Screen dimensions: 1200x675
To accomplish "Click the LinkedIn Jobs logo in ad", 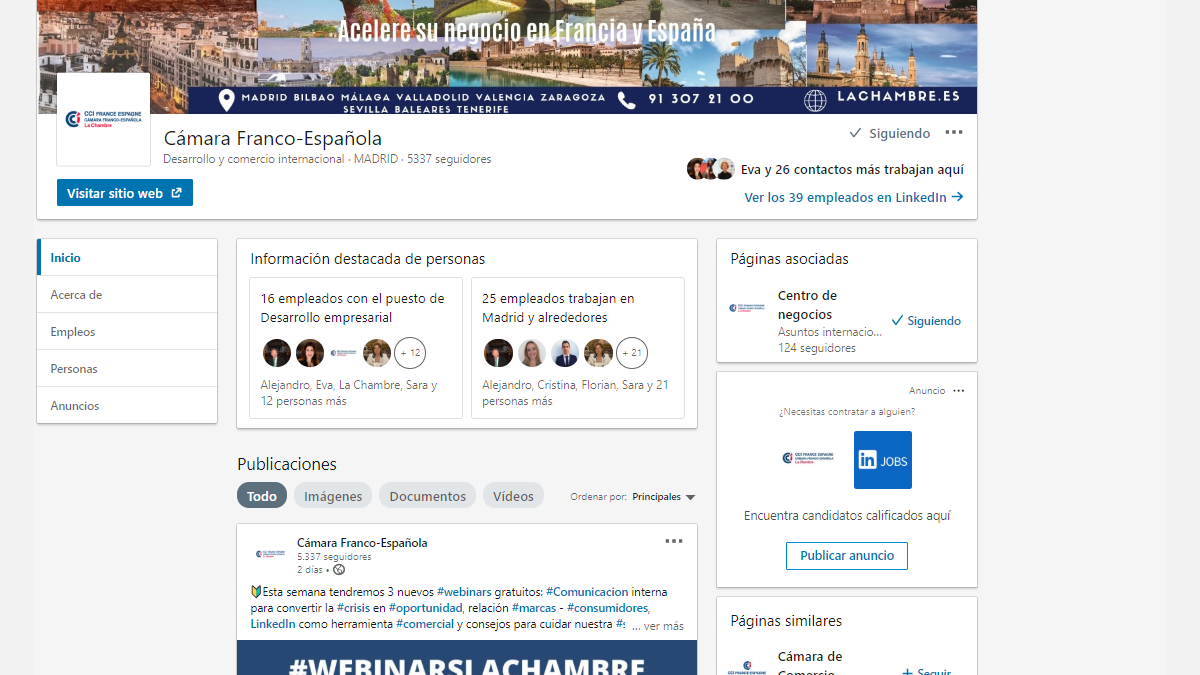I will pos(882,460).
